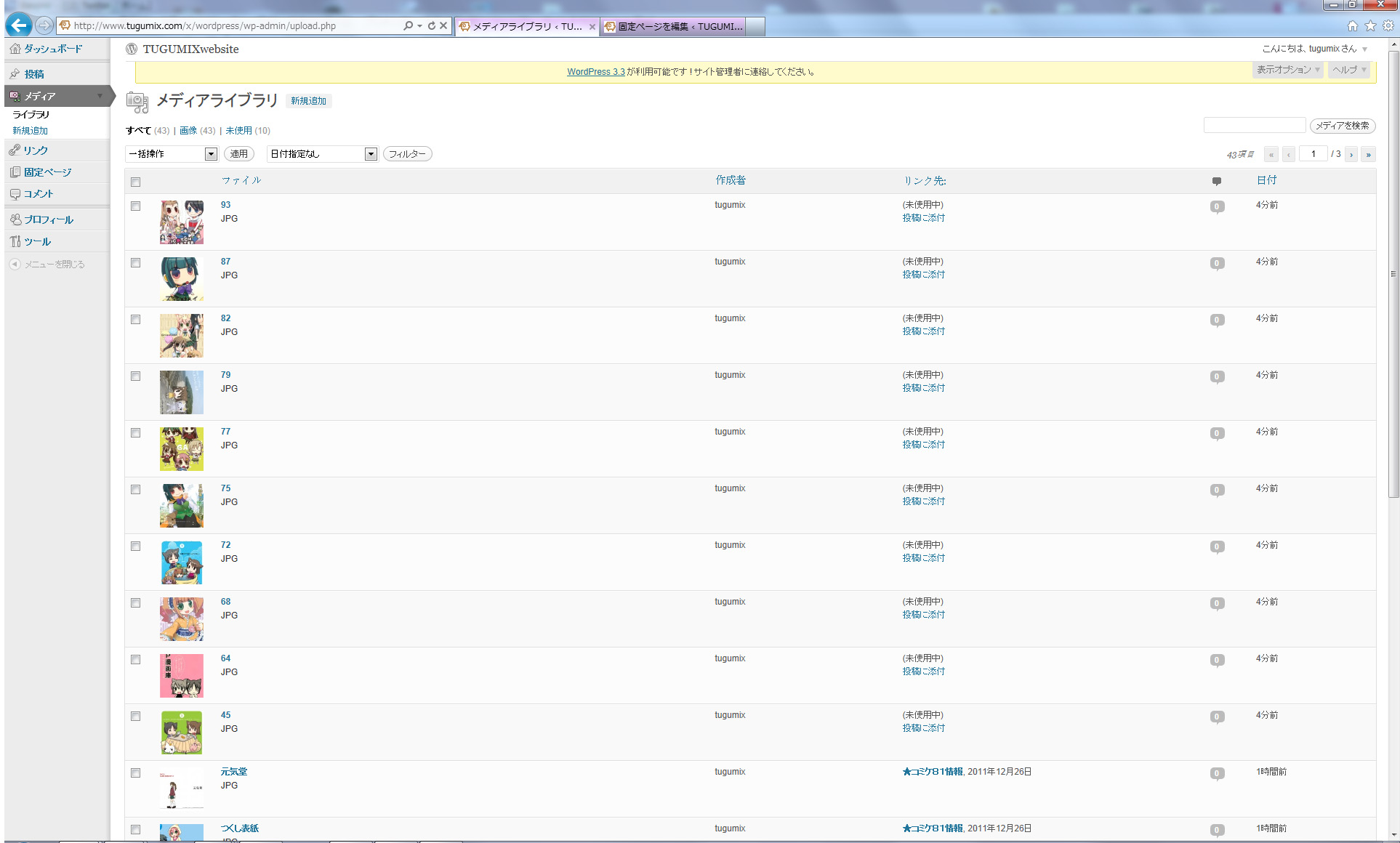Screen dimensions: 1400x843
Task: Open browser favorites star icon
Action: tap(1370, 26)
